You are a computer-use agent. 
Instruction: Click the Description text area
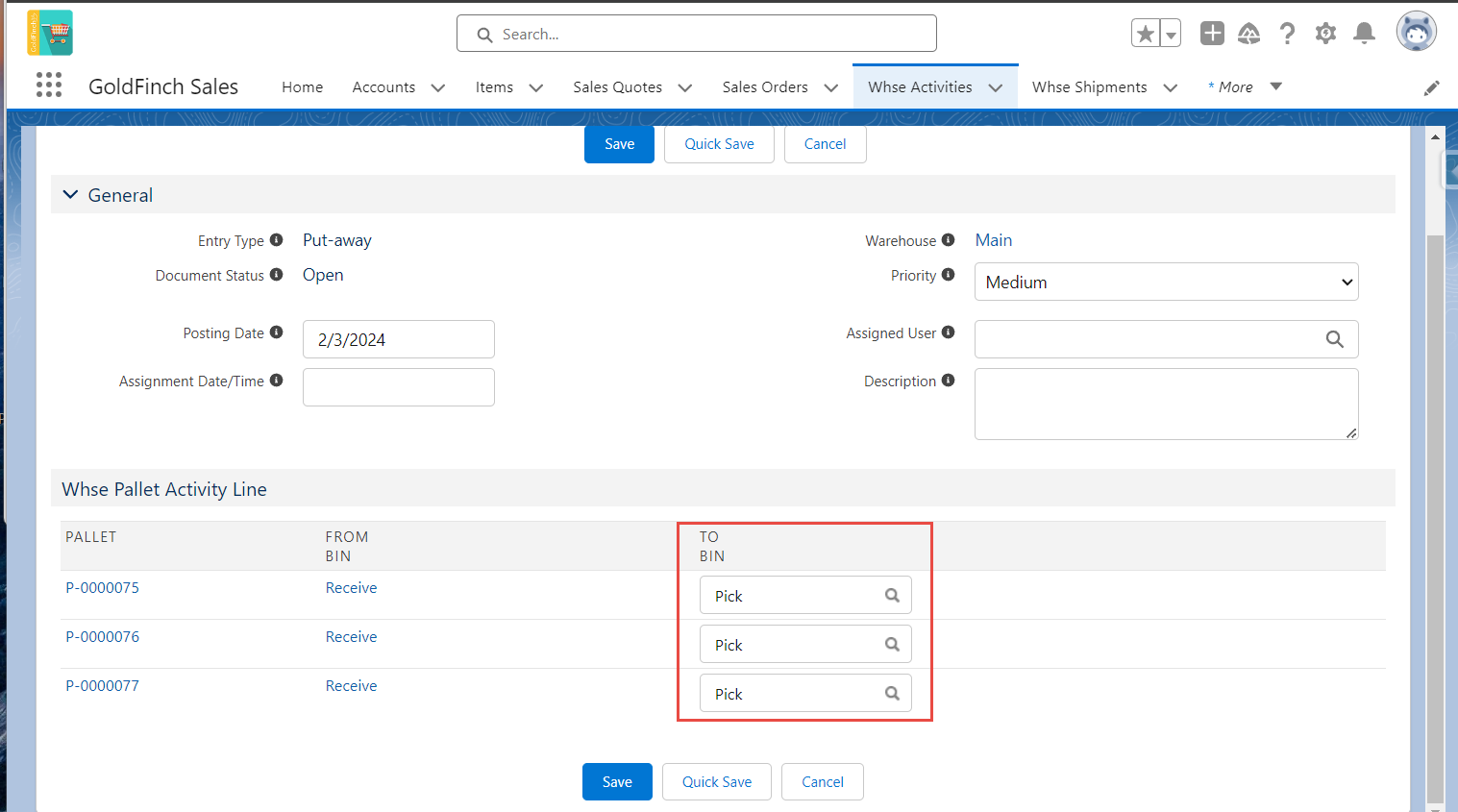1166,404
